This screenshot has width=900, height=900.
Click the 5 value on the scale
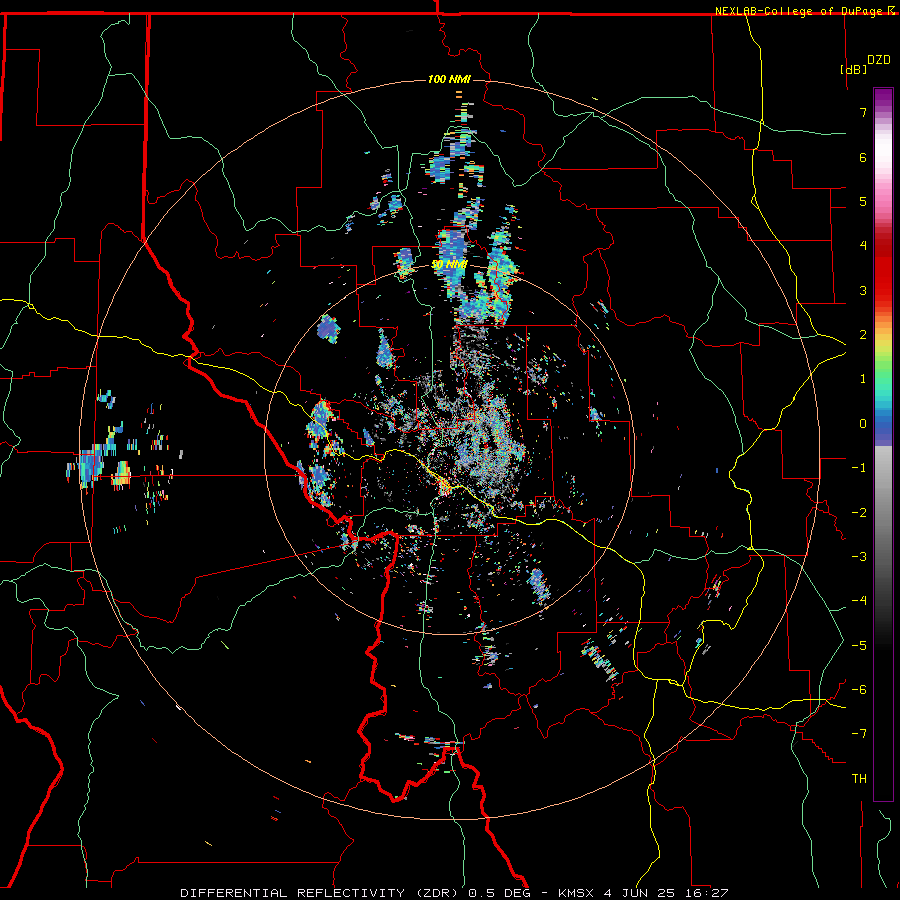point(863,201)
